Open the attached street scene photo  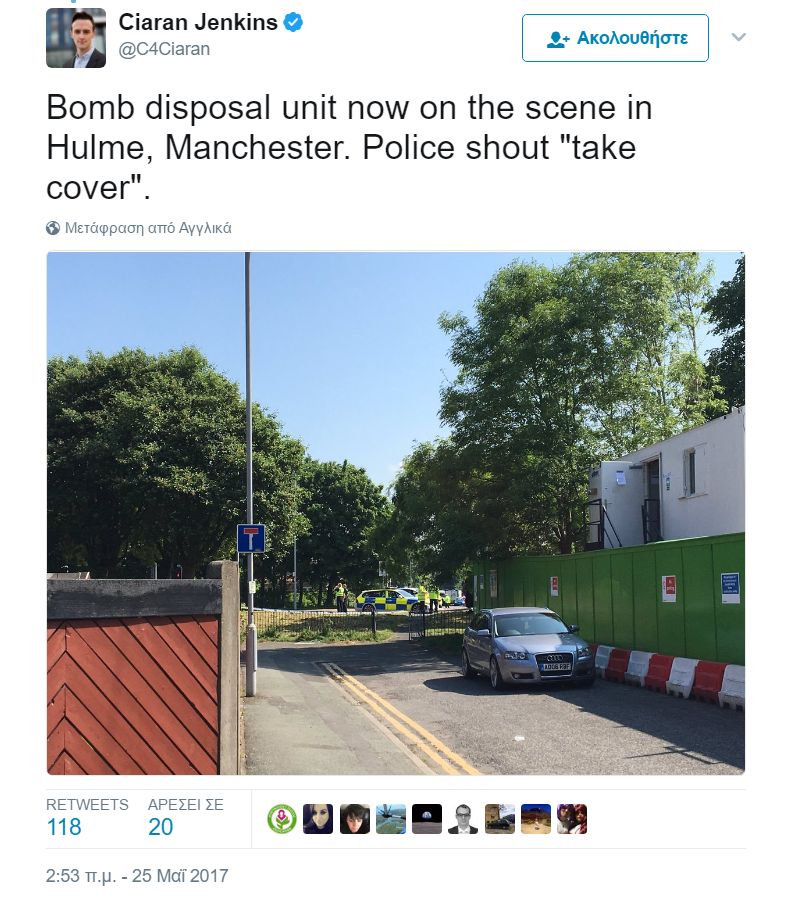click(x=396, y=513)
